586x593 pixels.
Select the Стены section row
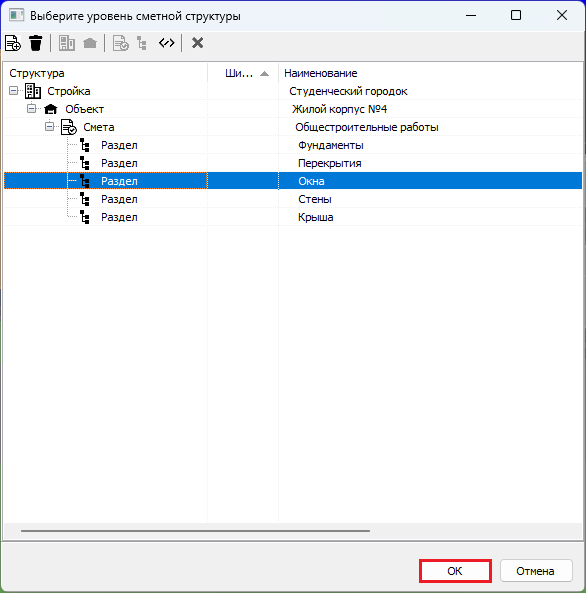293,199
